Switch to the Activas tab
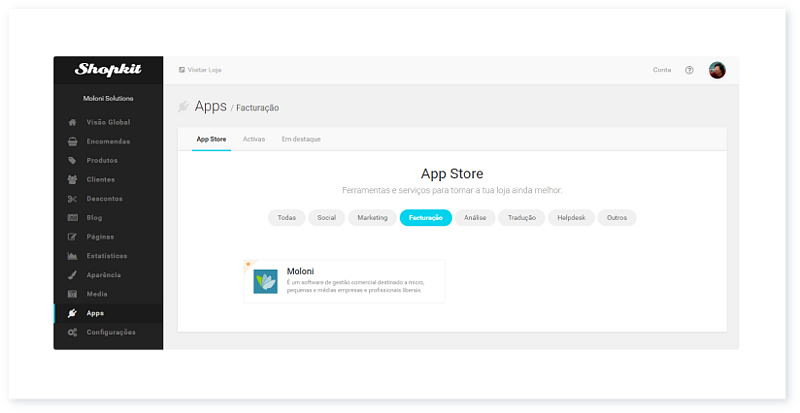The image size is (800, 413). point(254,139)
